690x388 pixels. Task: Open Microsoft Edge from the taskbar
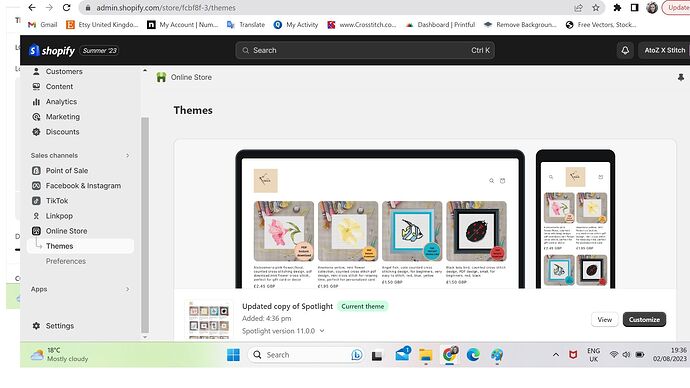click(473, 355)
